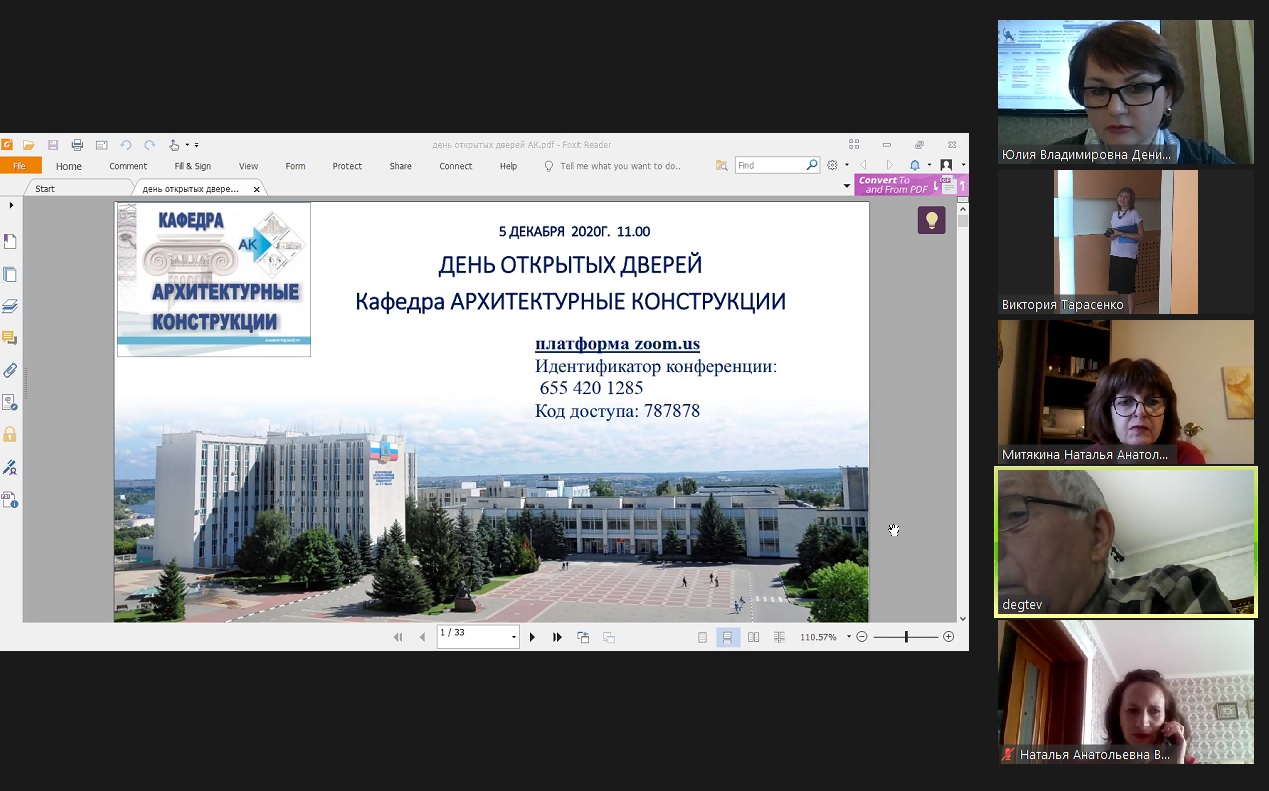Select the degtev participant video thumbnail
Image resolution: width=1269 pixels, height=791 pixels.
click(x=1125, y=542)
